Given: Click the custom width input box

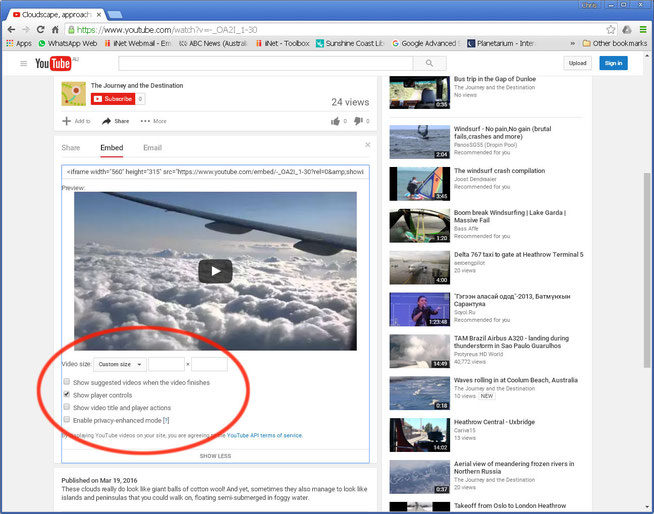Looking at the screenshot, I should point(166,364).
